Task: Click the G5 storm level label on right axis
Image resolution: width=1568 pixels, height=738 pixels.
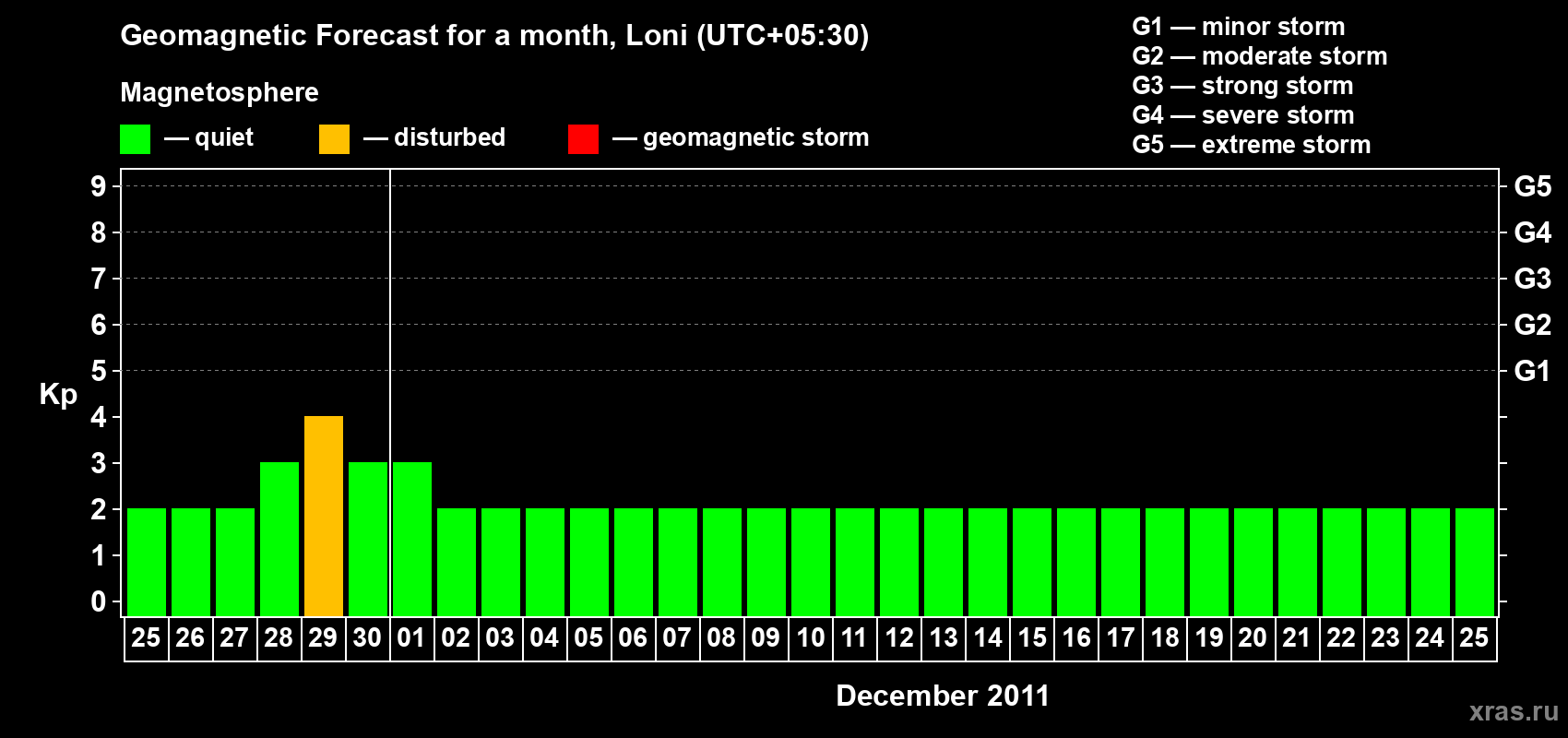Action: [x=1533, y=186]
